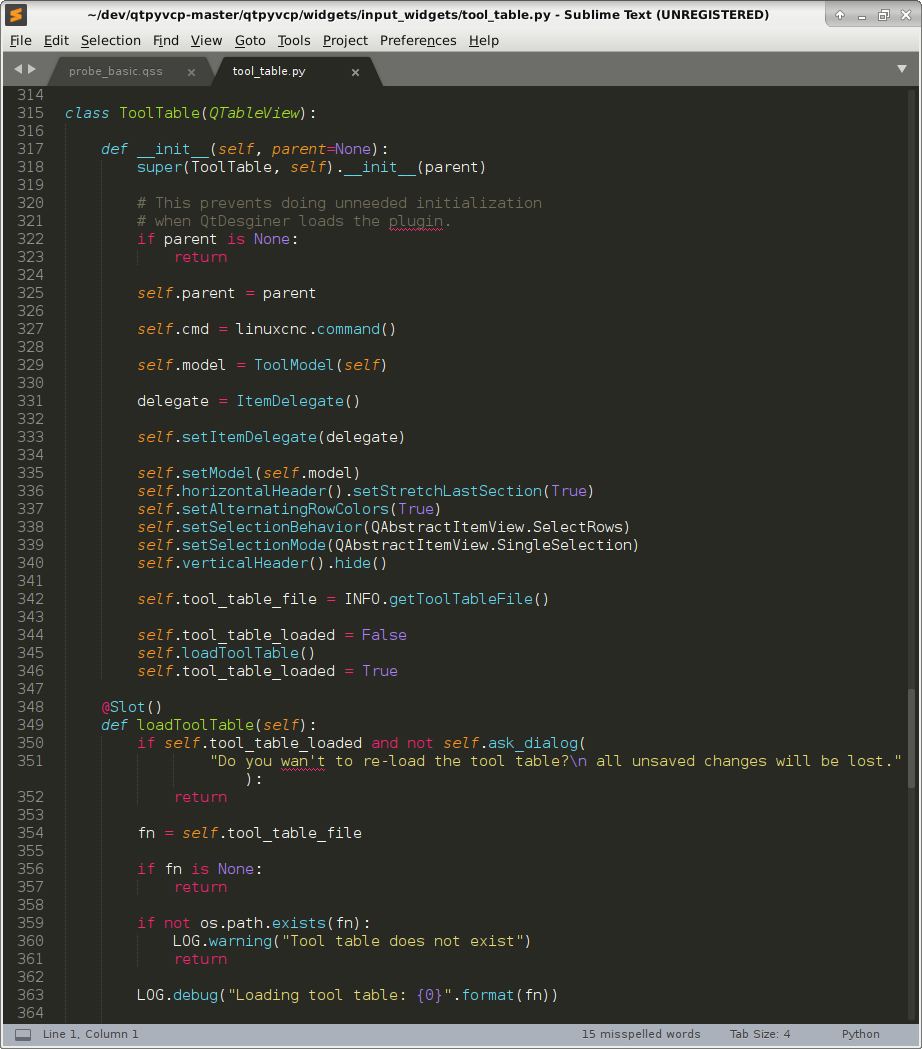This screenshot has height=1049, width=922.
Task: Click ToolModel constructor text
Action: pyautogui.click(x=294, y=365)
